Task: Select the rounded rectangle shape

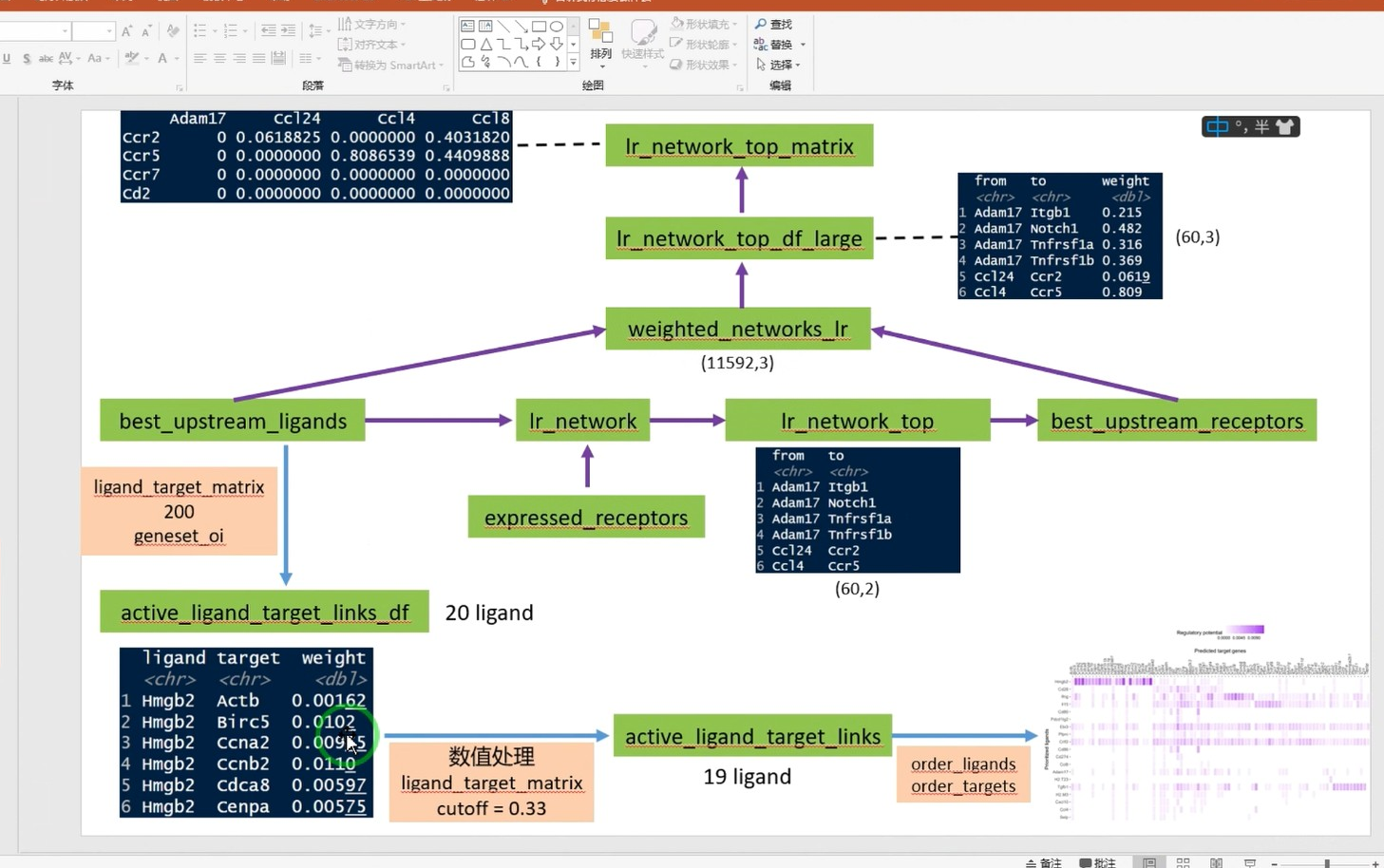Action: point(467,44)
